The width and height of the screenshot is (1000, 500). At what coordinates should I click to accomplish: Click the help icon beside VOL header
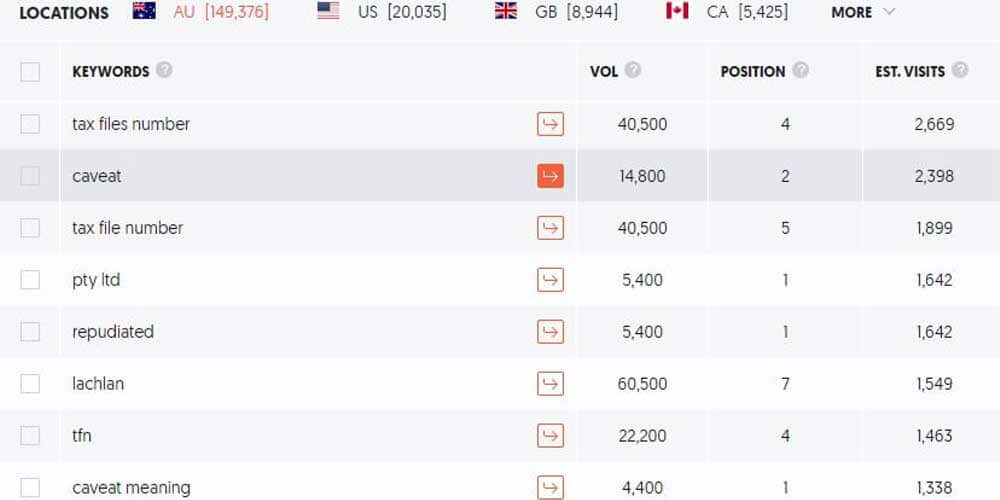[x=633, y=71]
